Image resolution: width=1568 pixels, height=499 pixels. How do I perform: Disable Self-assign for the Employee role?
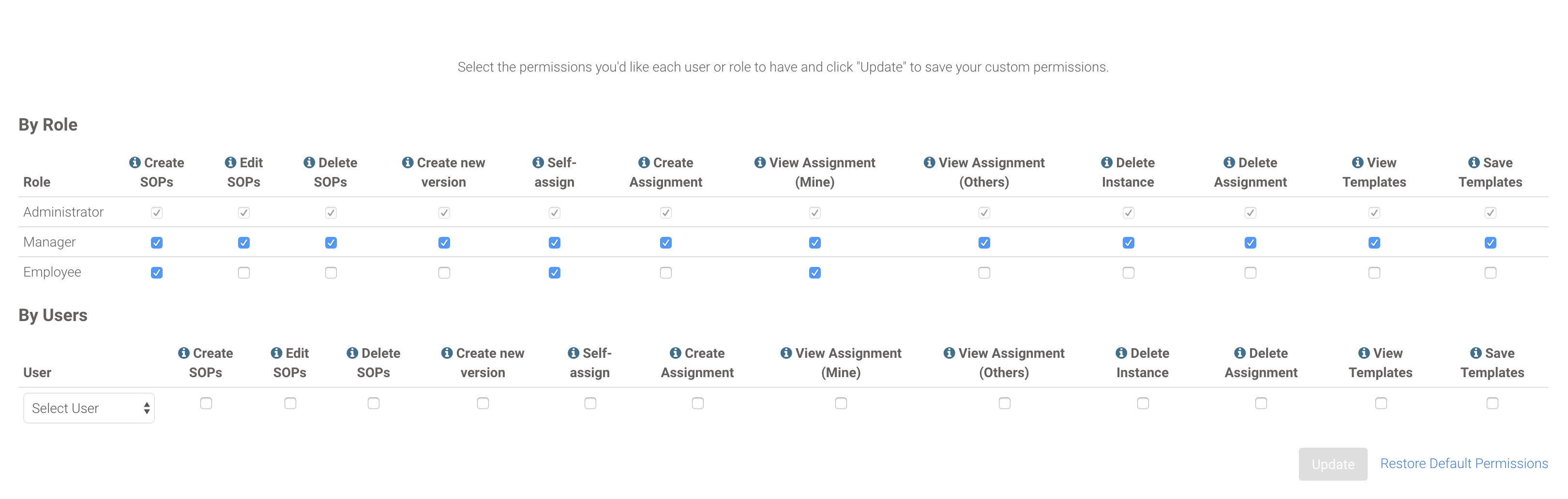point(554,272)
